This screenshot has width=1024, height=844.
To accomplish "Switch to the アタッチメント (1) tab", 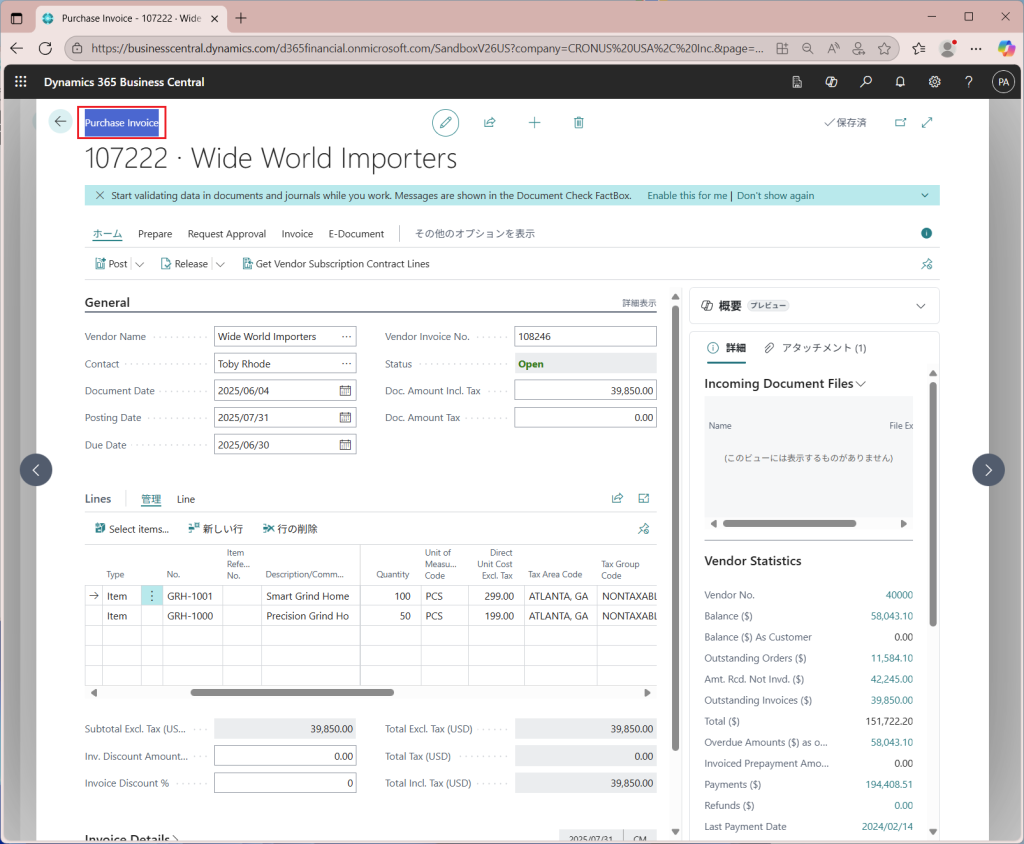I will coord(815,348).
